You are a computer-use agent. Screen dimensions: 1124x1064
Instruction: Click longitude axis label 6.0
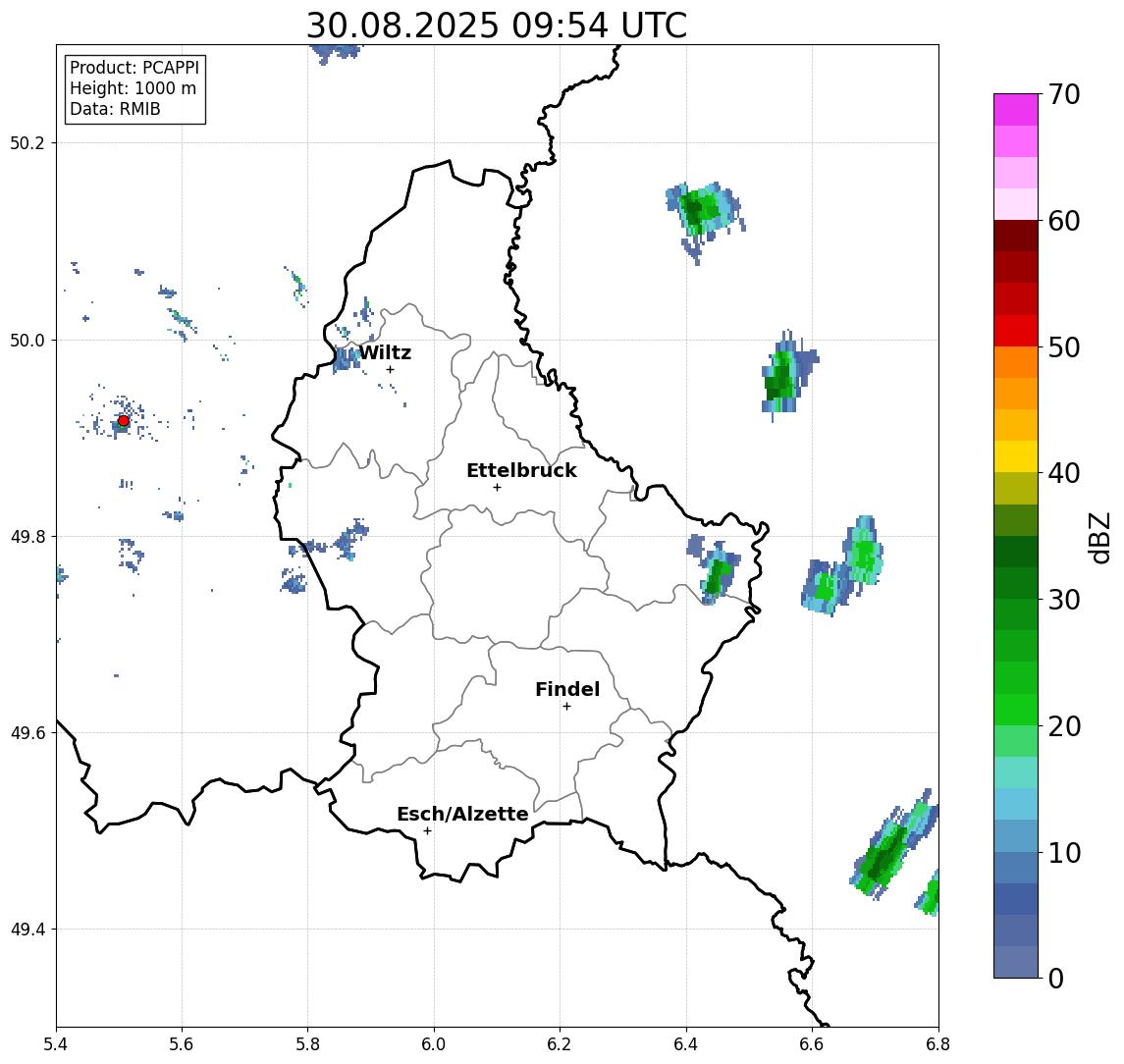pos(435,1044)
